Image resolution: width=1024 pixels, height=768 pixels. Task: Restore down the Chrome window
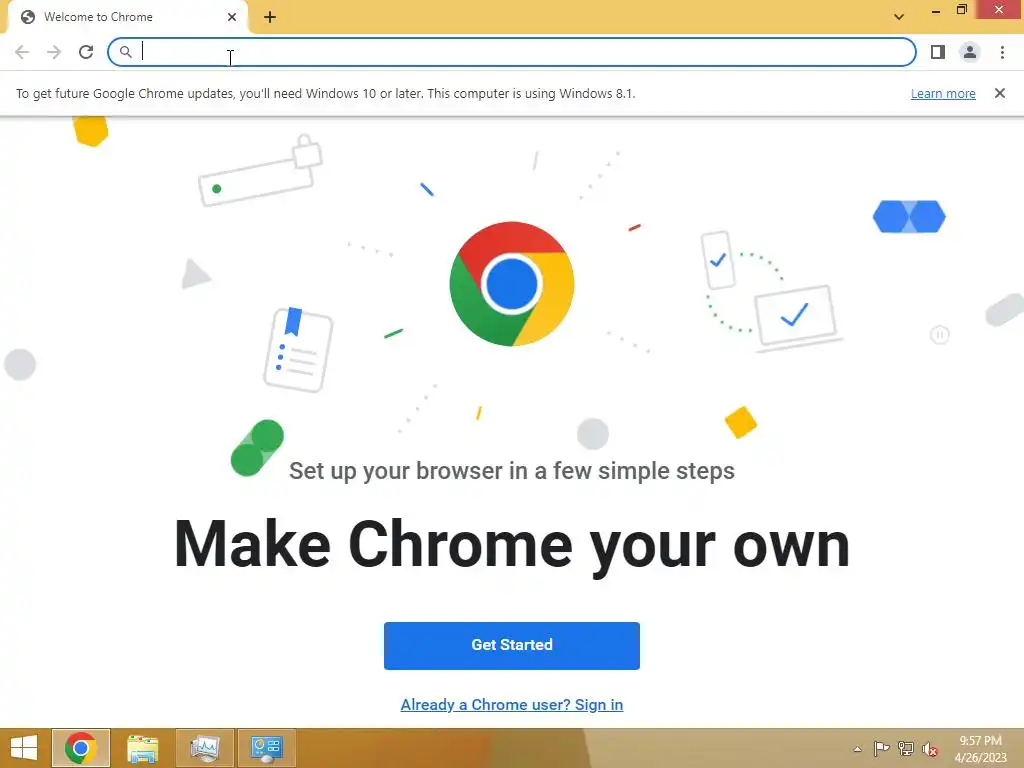[961, 9]
